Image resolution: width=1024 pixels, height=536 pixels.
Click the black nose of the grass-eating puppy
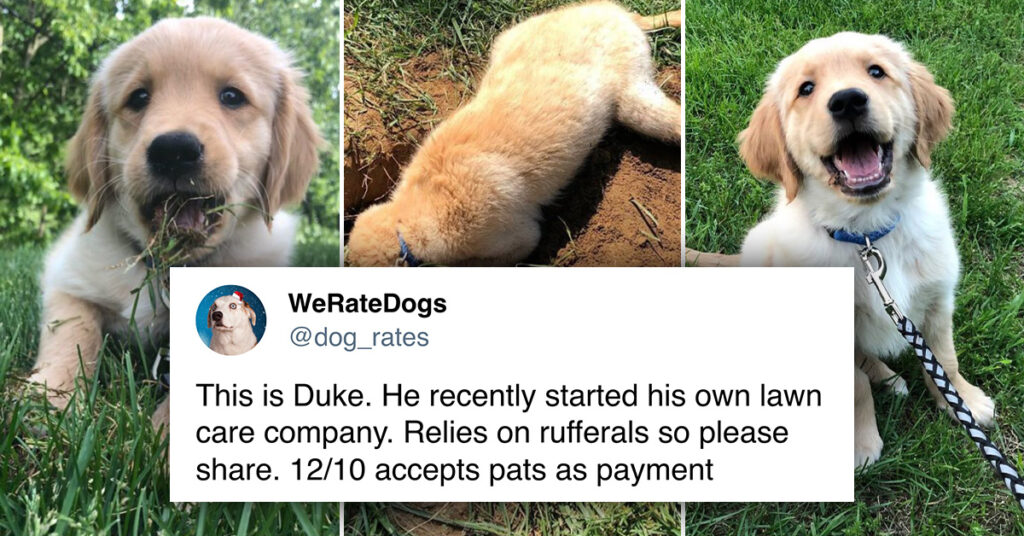tap(175, 155)
